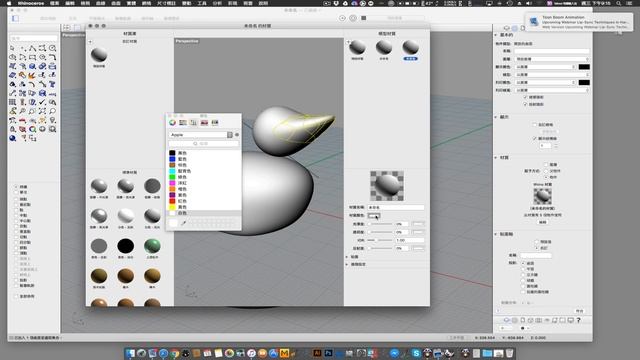Image resolution: width=640 pixels, height=360 pixels.
Task: Select the Layer radio button in material section
Action: (x=546, y=164)
